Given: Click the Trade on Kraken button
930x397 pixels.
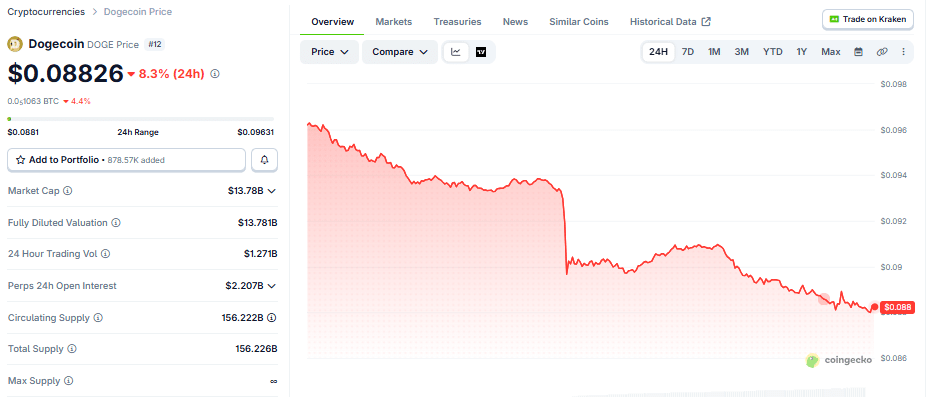Looking at the screenshot, I should pos(867,19).
